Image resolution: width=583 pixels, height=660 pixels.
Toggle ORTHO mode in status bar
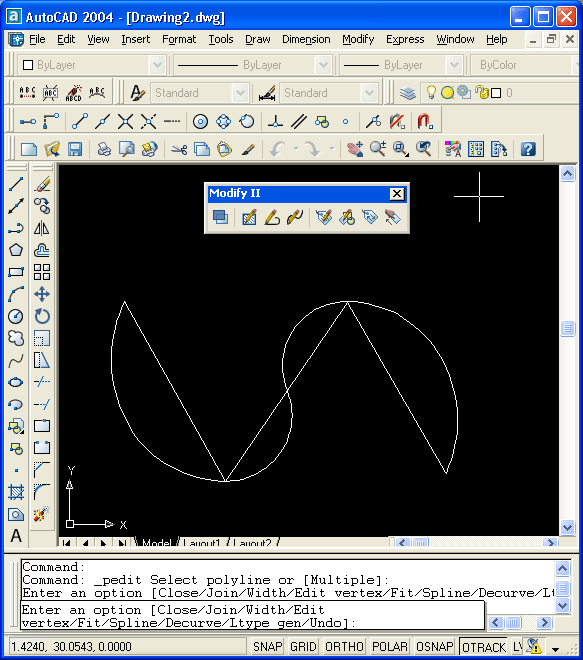click(x=344, y=647)
